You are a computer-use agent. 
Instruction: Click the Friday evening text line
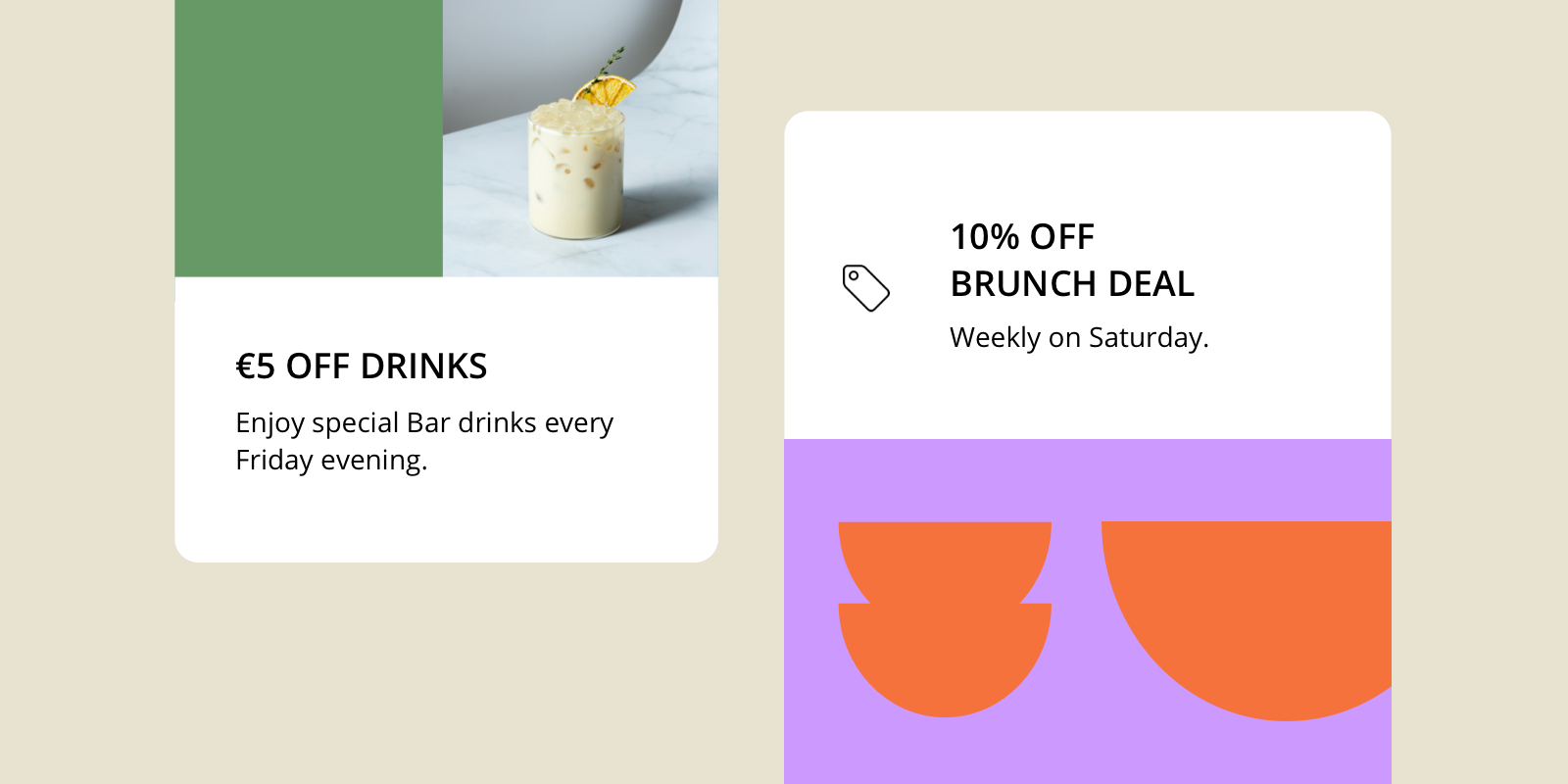pyautogui.click(x=331, y=460)
